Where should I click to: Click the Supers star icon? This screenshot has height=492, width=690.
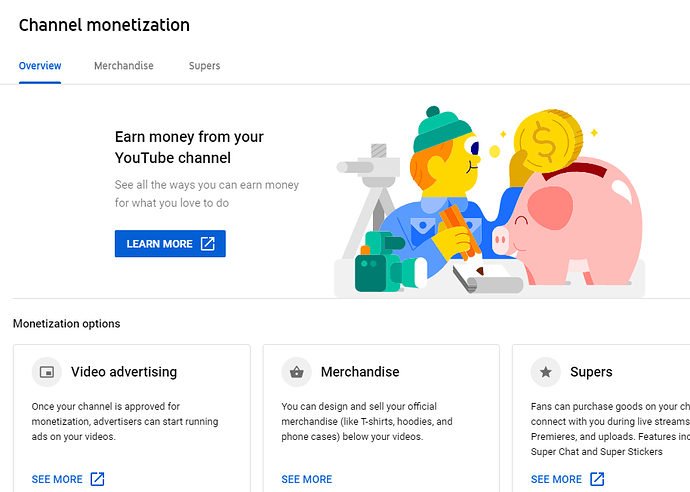pyautogui.click(x=546, y=372)
